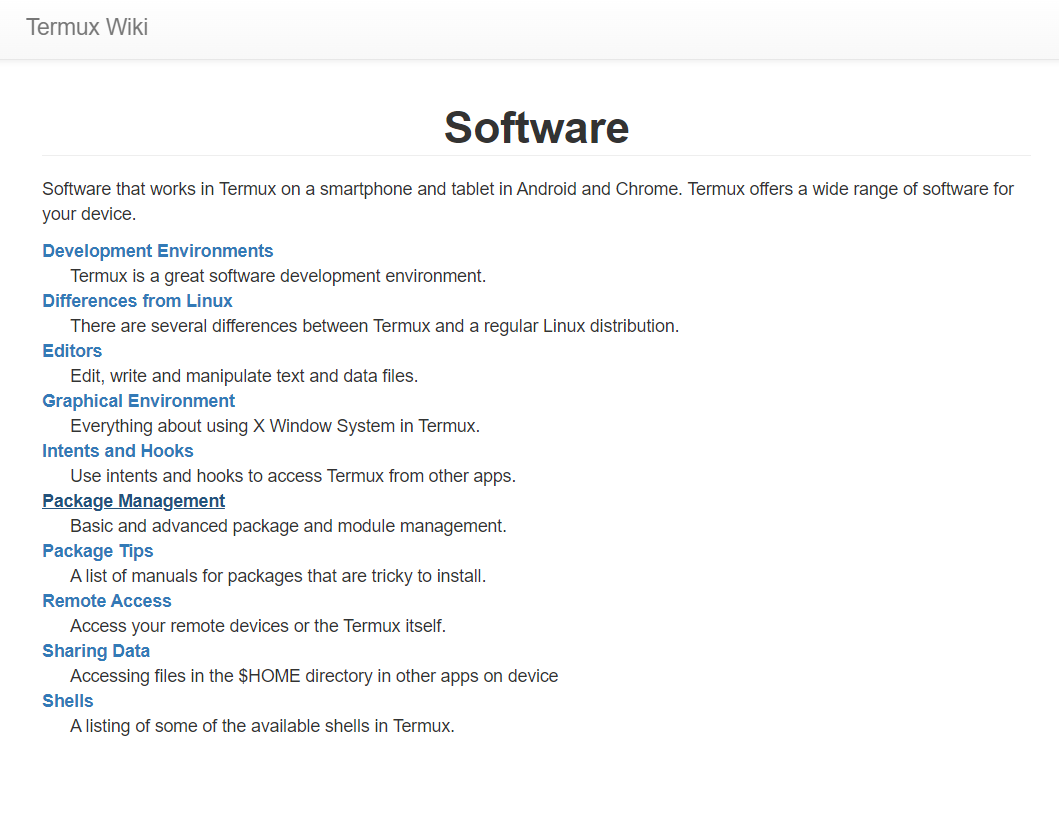Open the Package Management link
The width and height of the screenshot is (1059, 823).
(x=133, y=501)
